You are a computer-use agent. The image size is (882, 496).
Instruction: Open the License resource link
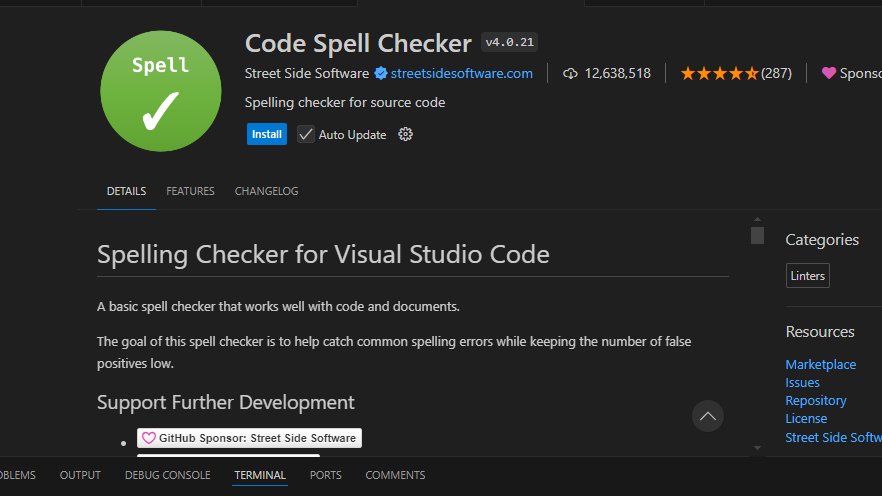806,418
